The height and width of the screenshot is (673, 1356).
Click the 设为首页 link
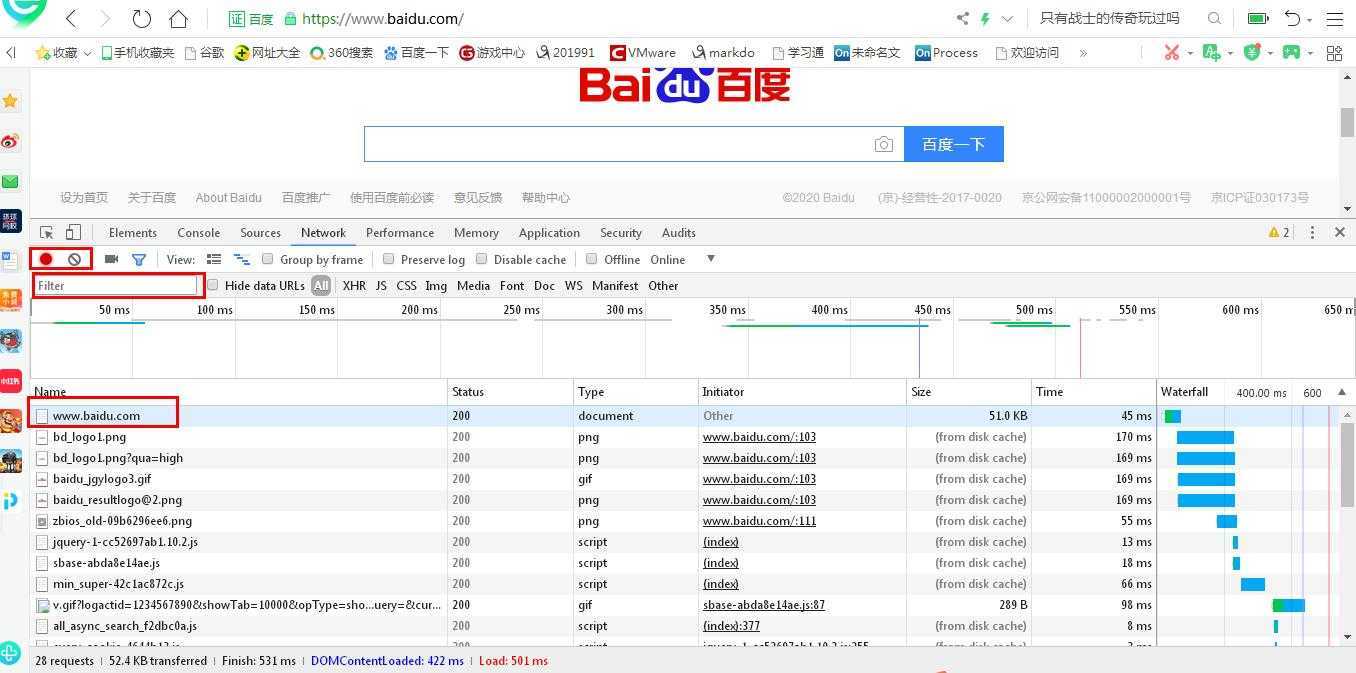coord(84,197)
